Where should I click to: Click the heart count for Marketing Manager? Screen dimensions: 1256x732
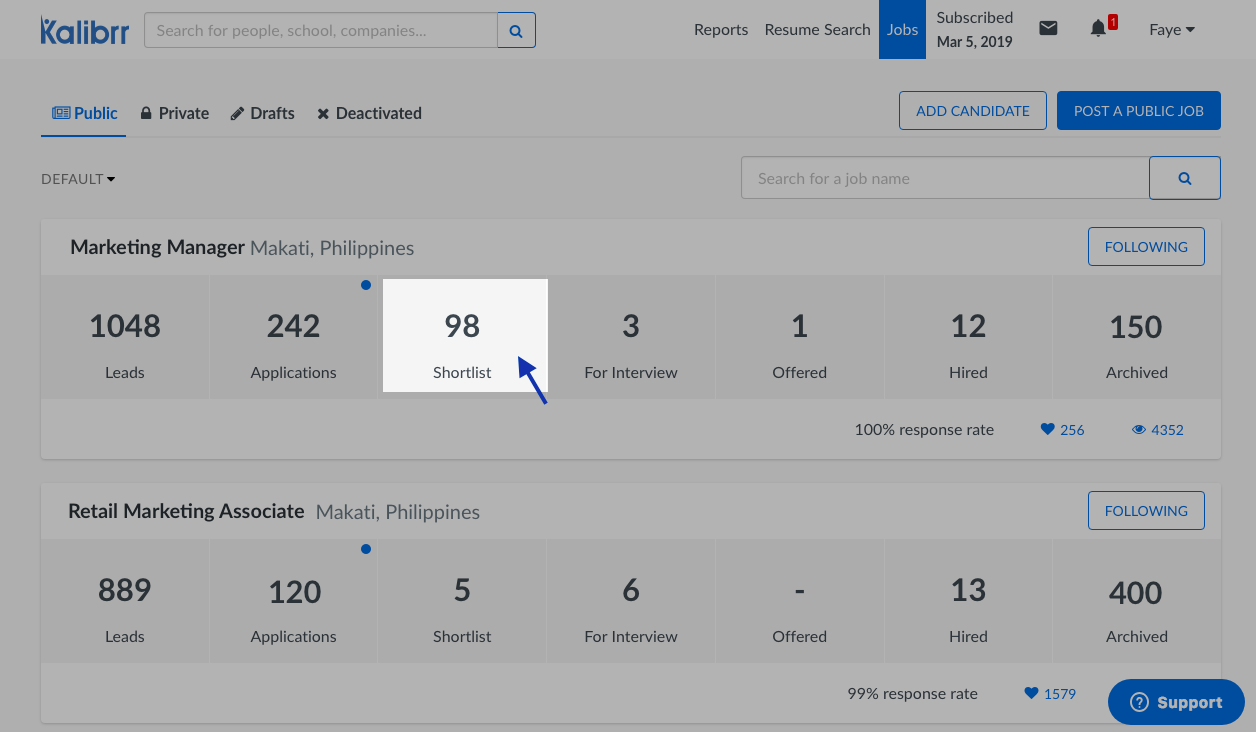1062,430
